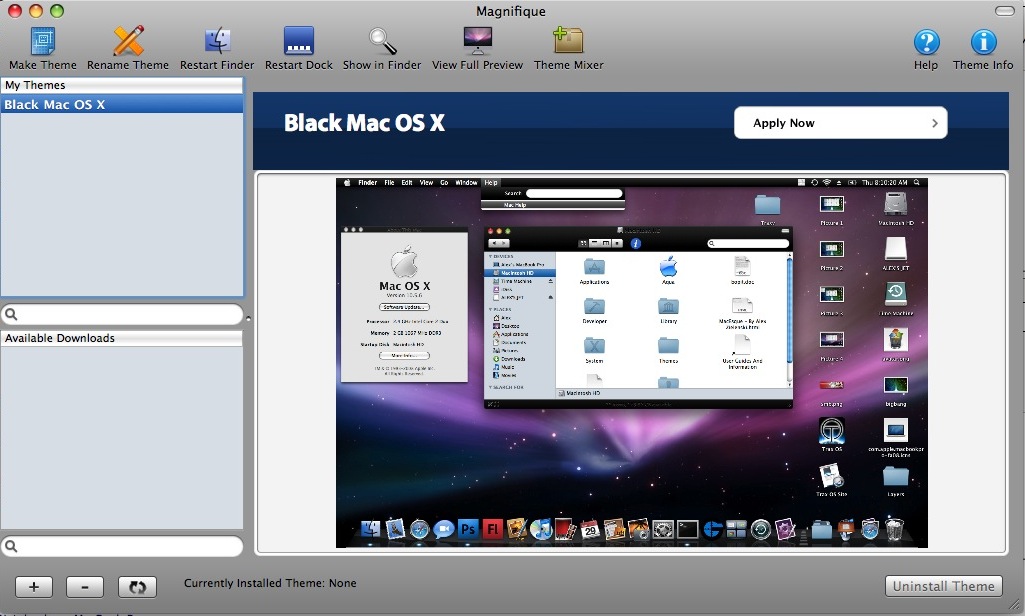Click Apply Now for Black Mac OS X
Viewport: 1025px width, 616px height.
pos(841,123)
